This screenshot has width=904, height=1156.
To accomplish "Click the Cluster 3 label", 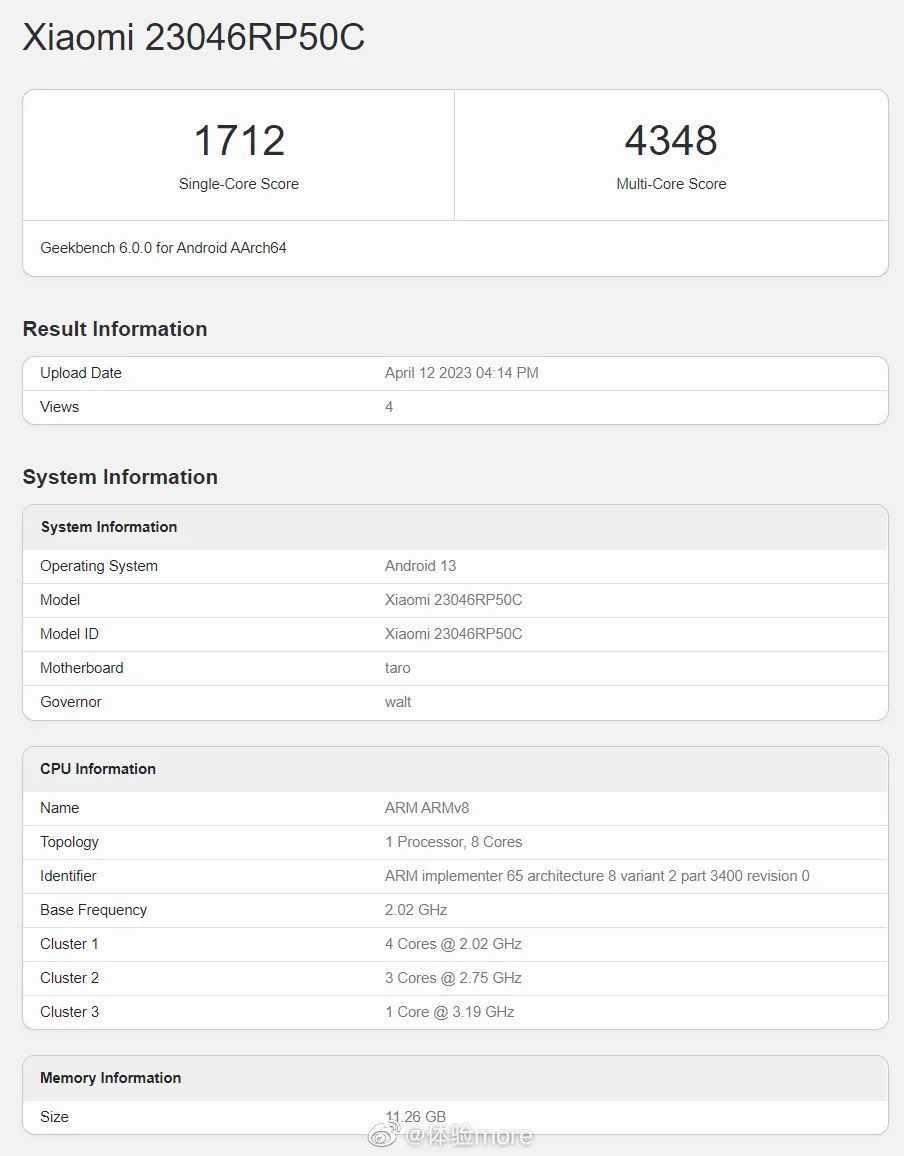I will point(69,1012).
